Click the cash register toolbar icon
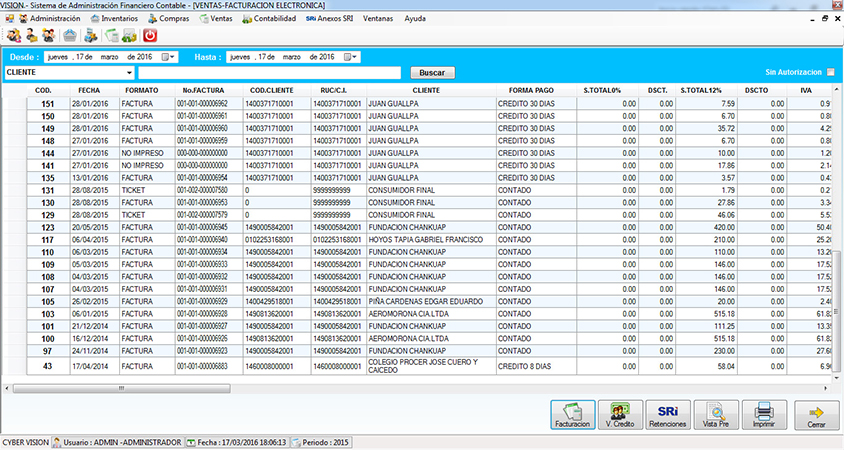The image size is (844, 450). pos(90,35)
